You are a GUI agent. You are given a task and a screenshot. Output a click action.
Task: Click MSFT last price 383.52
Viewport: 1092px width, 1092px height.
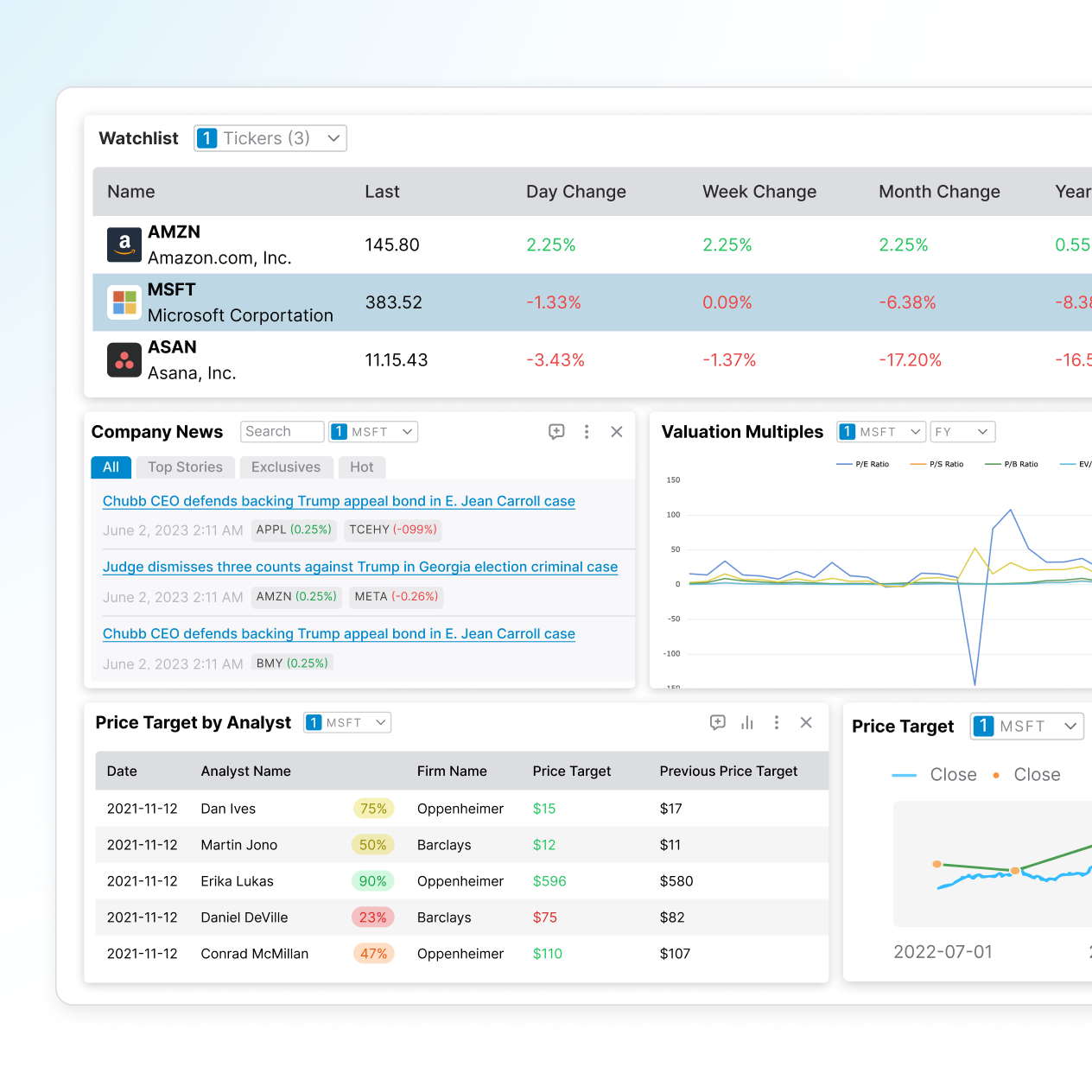tap(394, 302)
